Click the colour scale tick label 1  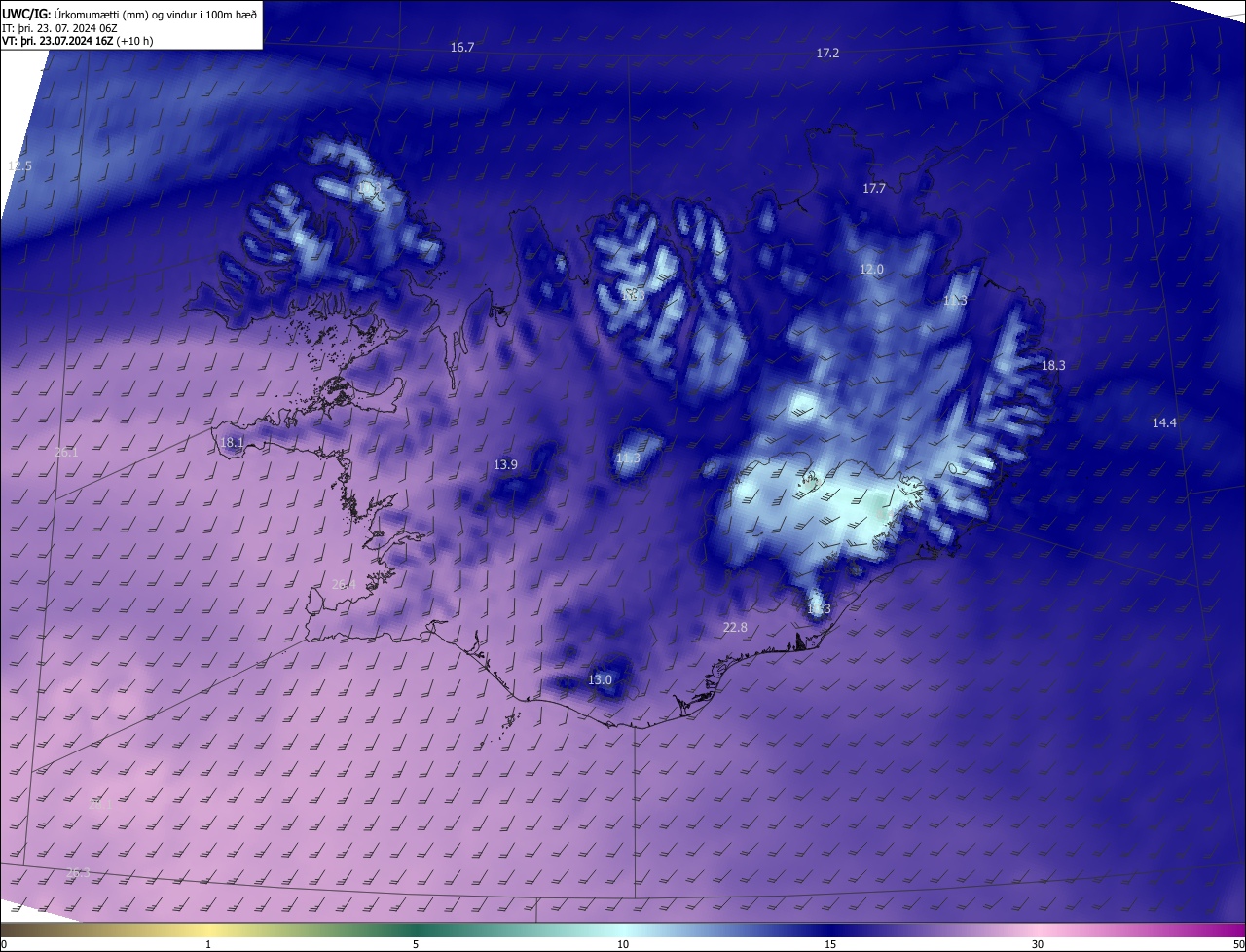[209, 944]
